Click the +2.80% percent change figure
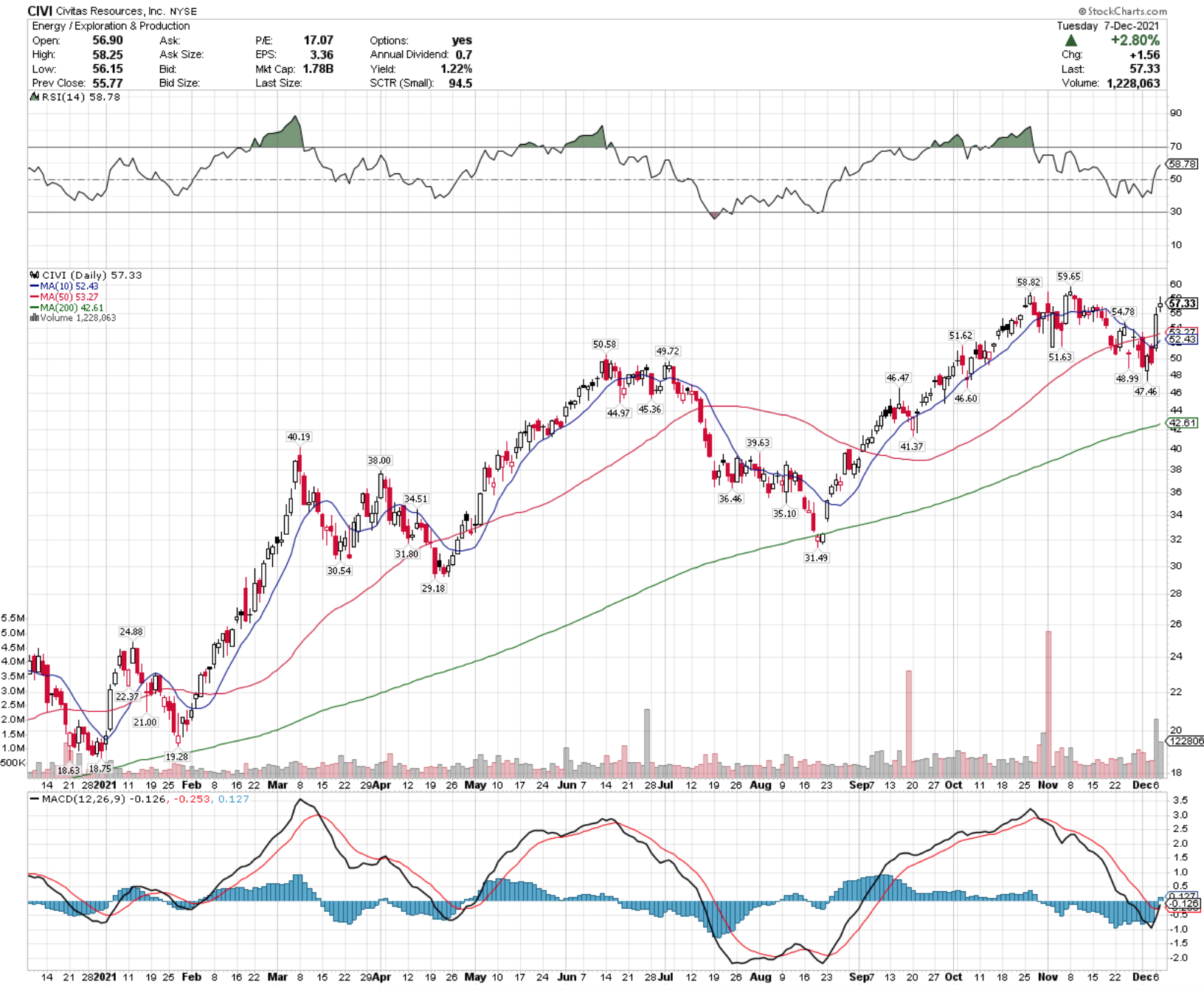This screenshot has width=1204, height=990. tap(1135, 41)
